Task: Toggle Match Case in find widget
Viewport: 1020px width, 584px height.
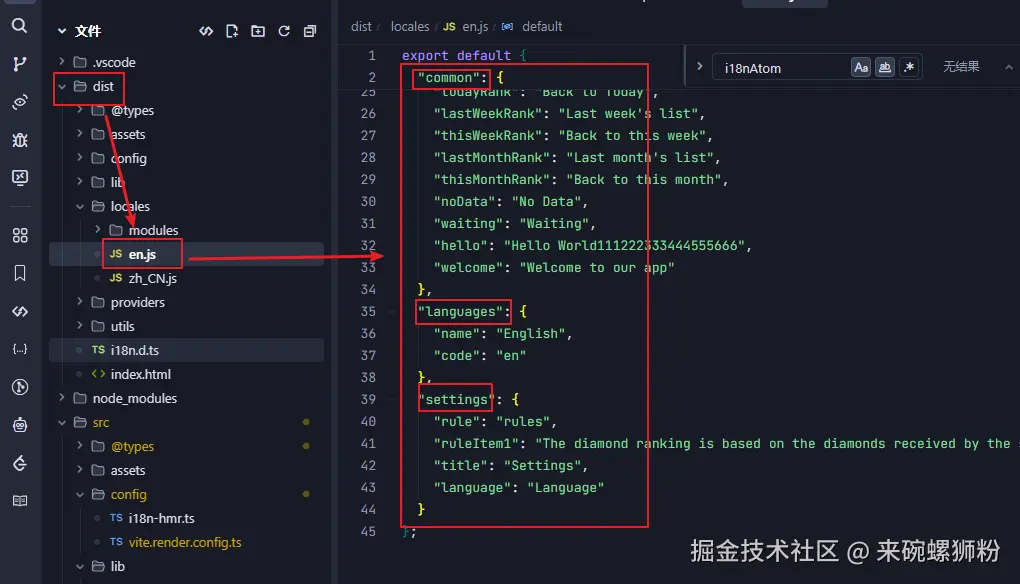Action: click(x=861, y=67)
